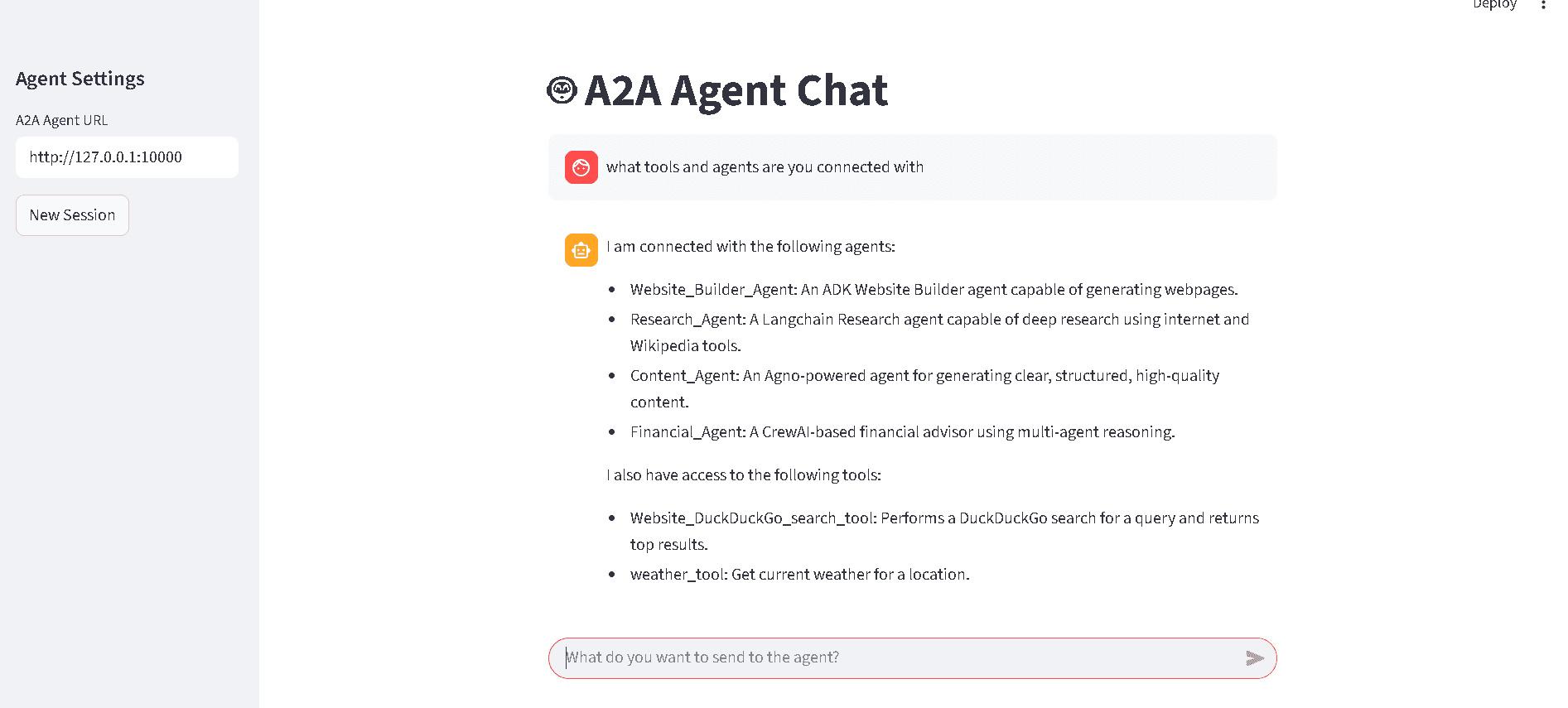
Task: Click the weather_tool description text
Action: (x=799, y=574)
